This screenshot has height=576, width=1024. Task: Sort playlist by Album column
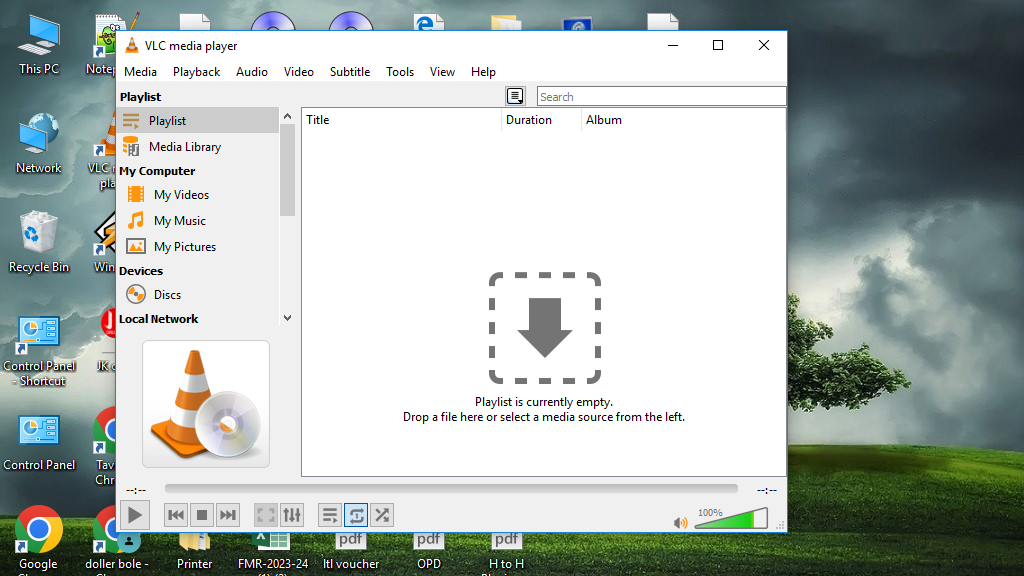683,120
